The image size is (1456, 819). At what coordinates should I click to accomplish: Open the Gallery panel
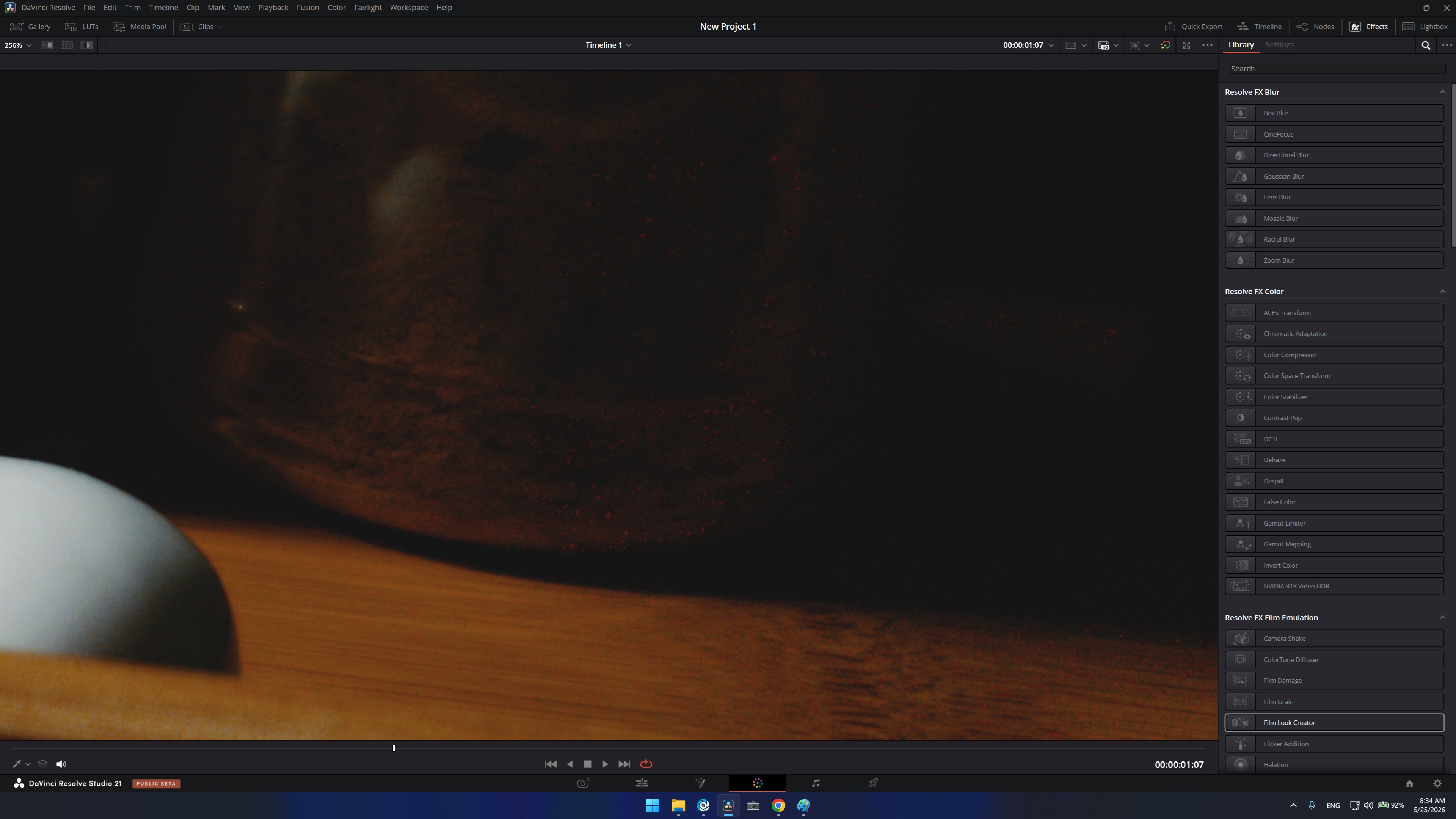point(30,27)
